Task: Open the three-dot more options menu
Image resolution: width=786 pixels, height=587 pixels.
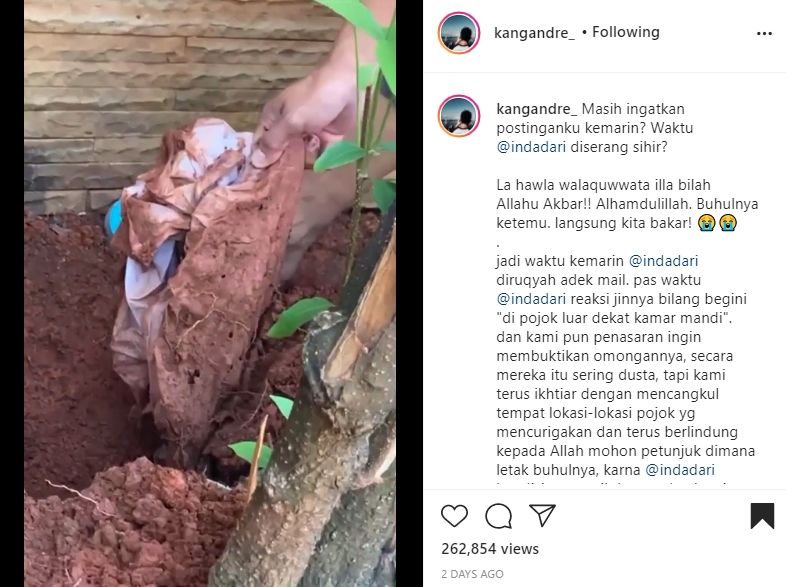Action: (x=764, y=34)
